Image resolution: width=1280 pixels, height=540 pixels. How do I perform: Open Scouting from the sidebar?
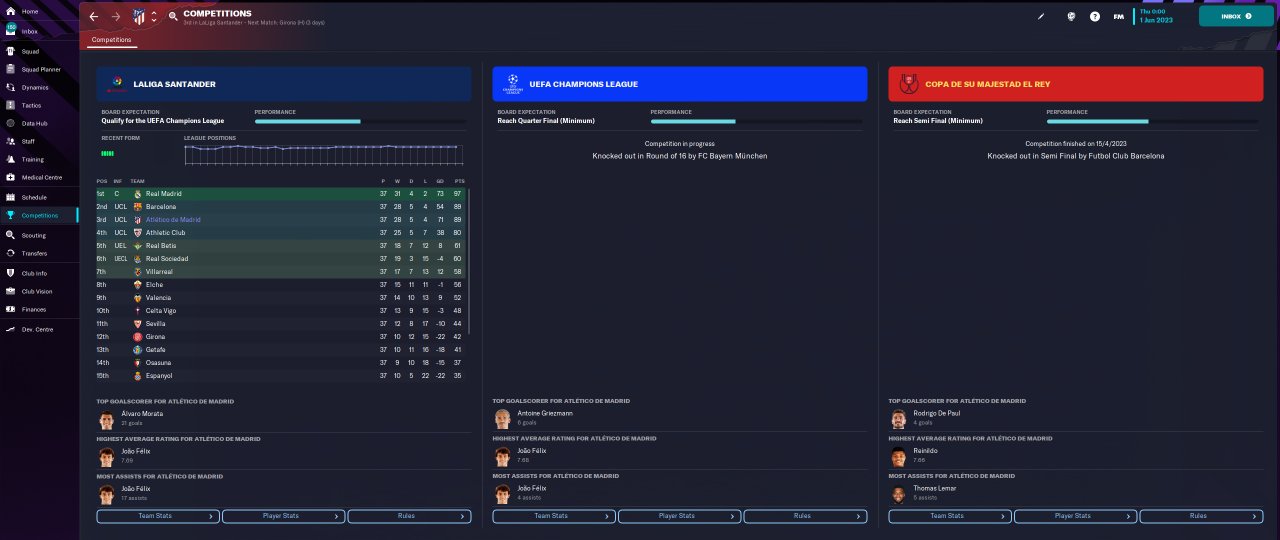(38, 235)
